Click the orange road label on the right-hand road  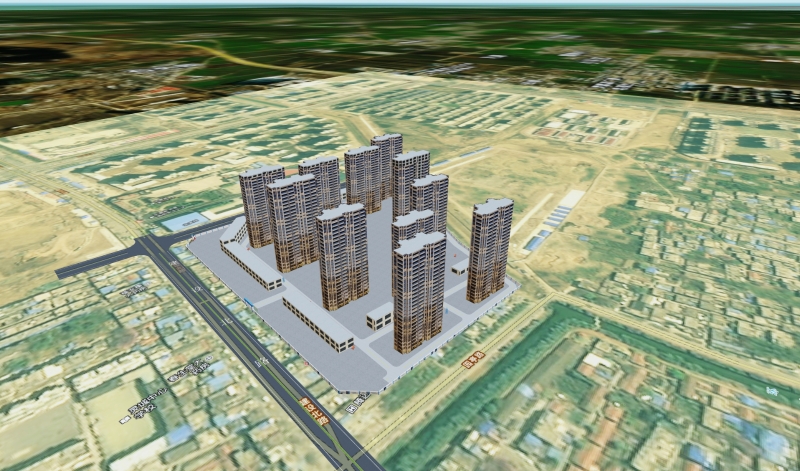pyautogui.click(x=472, y=359)
